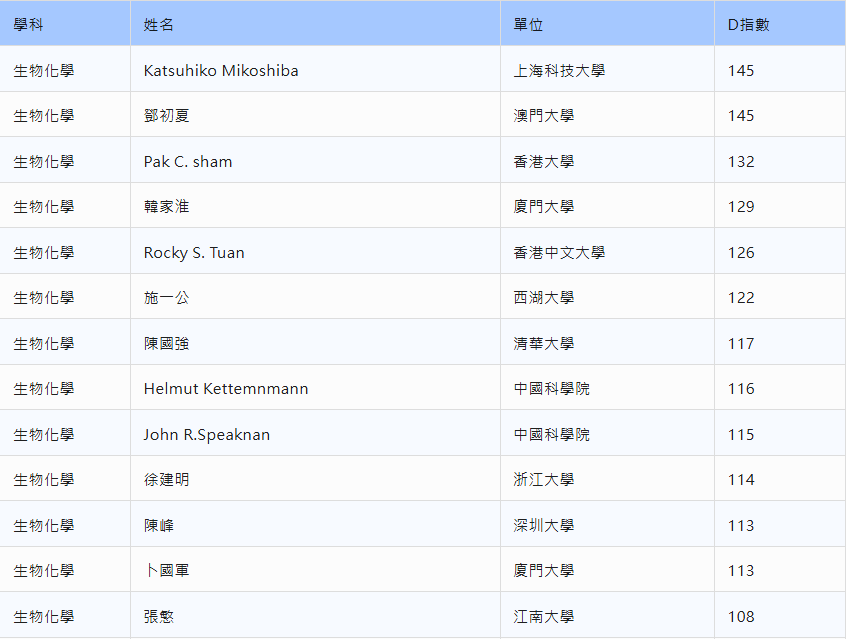Click the D-index value 132

(x=741, y=162)
